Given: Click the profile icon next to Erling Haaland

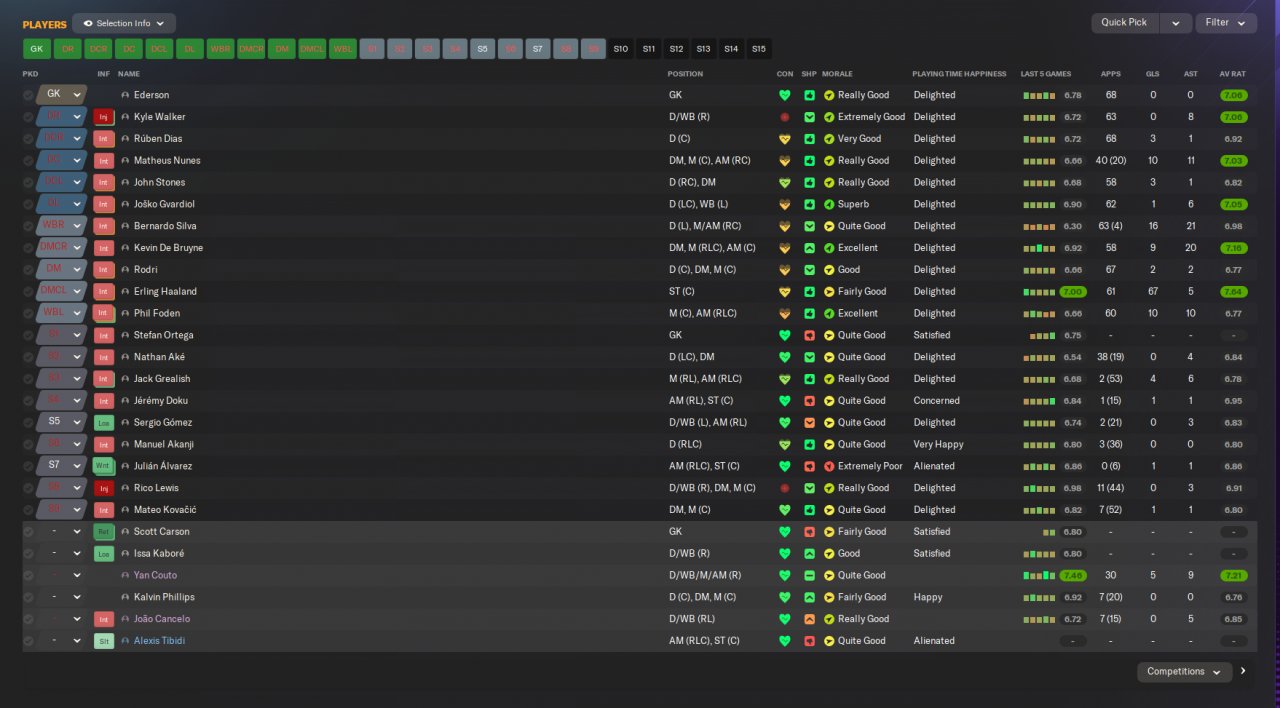Looking at the screenshot, I should coord(125,292).
